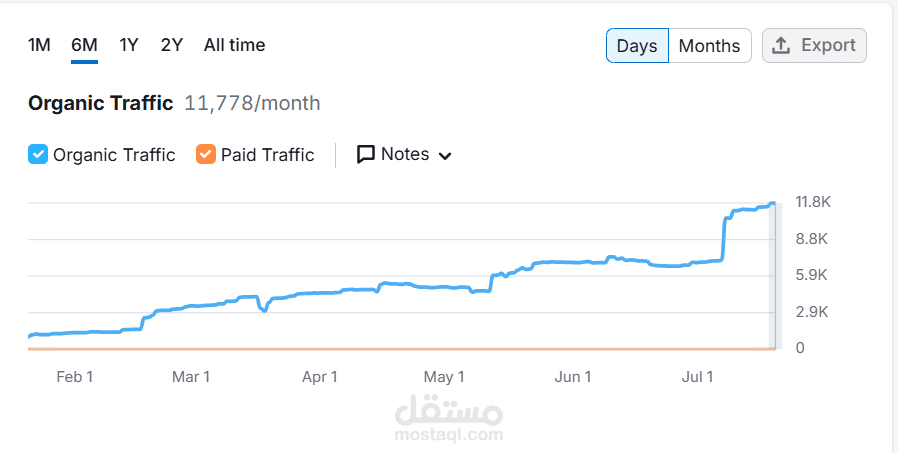Select the 1M time range tab
This screenshot has height=453, width=898.
[39, 45]
